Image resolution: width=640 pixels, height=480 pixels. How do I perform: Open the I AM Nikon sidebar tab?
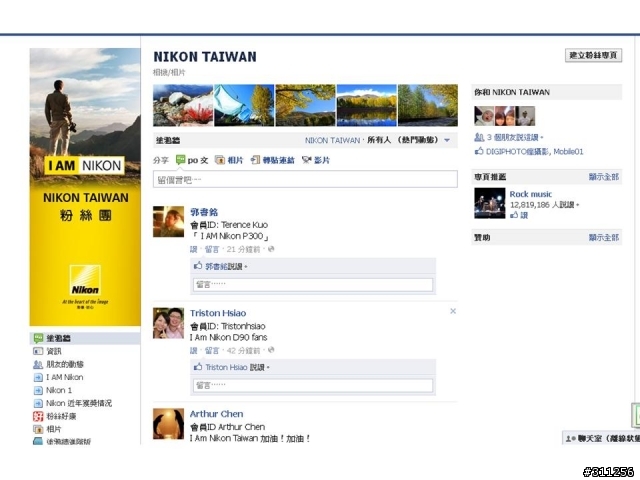(64, 378)
